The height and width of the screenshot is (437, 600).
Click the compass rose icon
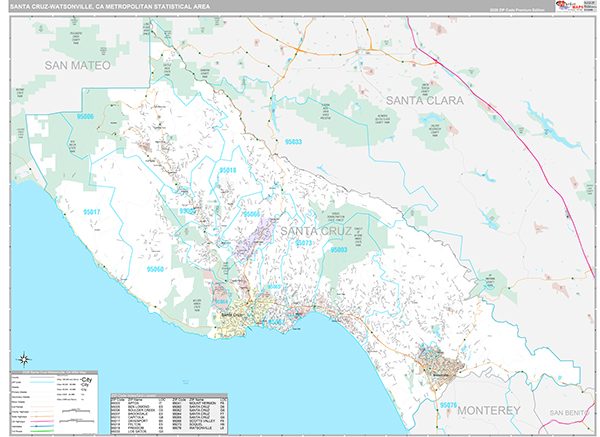point(22,358)
